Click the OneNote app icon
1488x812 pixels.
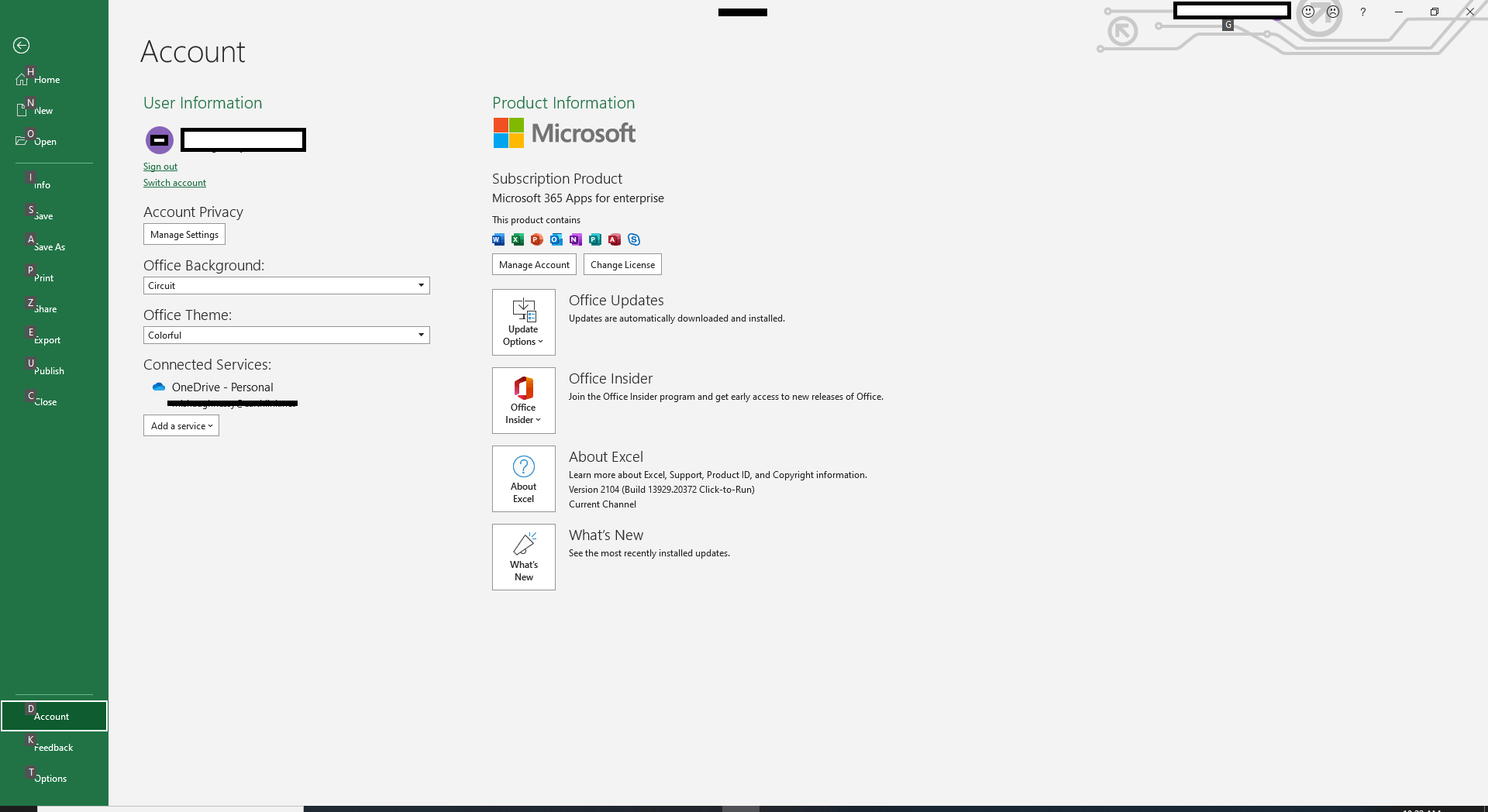click(576, 239)
